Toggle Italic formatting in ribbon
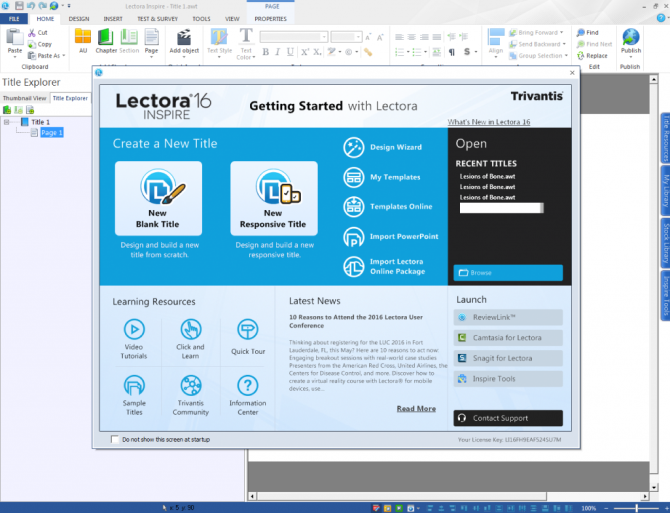 (x=278, y=52)
